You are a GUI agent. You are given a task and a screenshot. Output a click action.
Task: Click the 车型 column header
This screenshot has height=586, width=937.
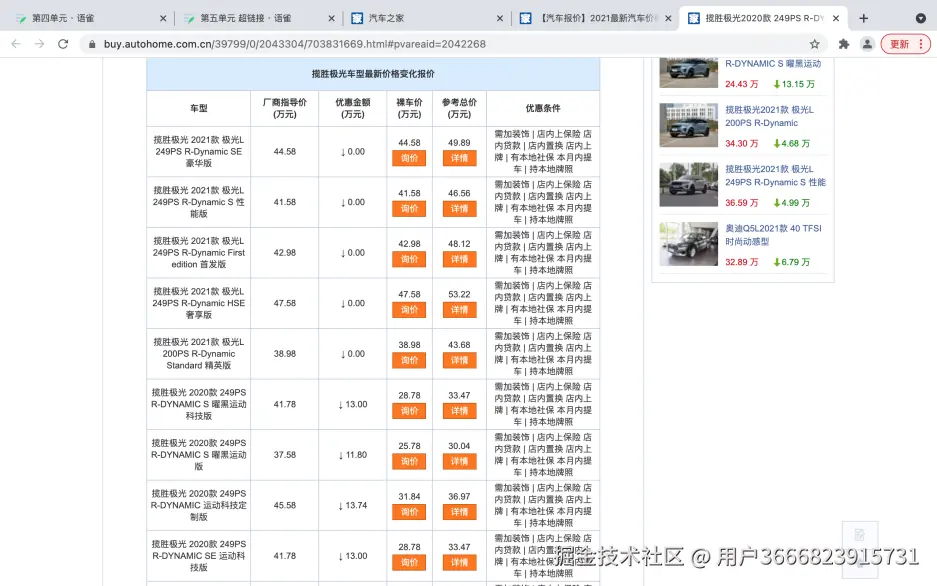point(198,108)
